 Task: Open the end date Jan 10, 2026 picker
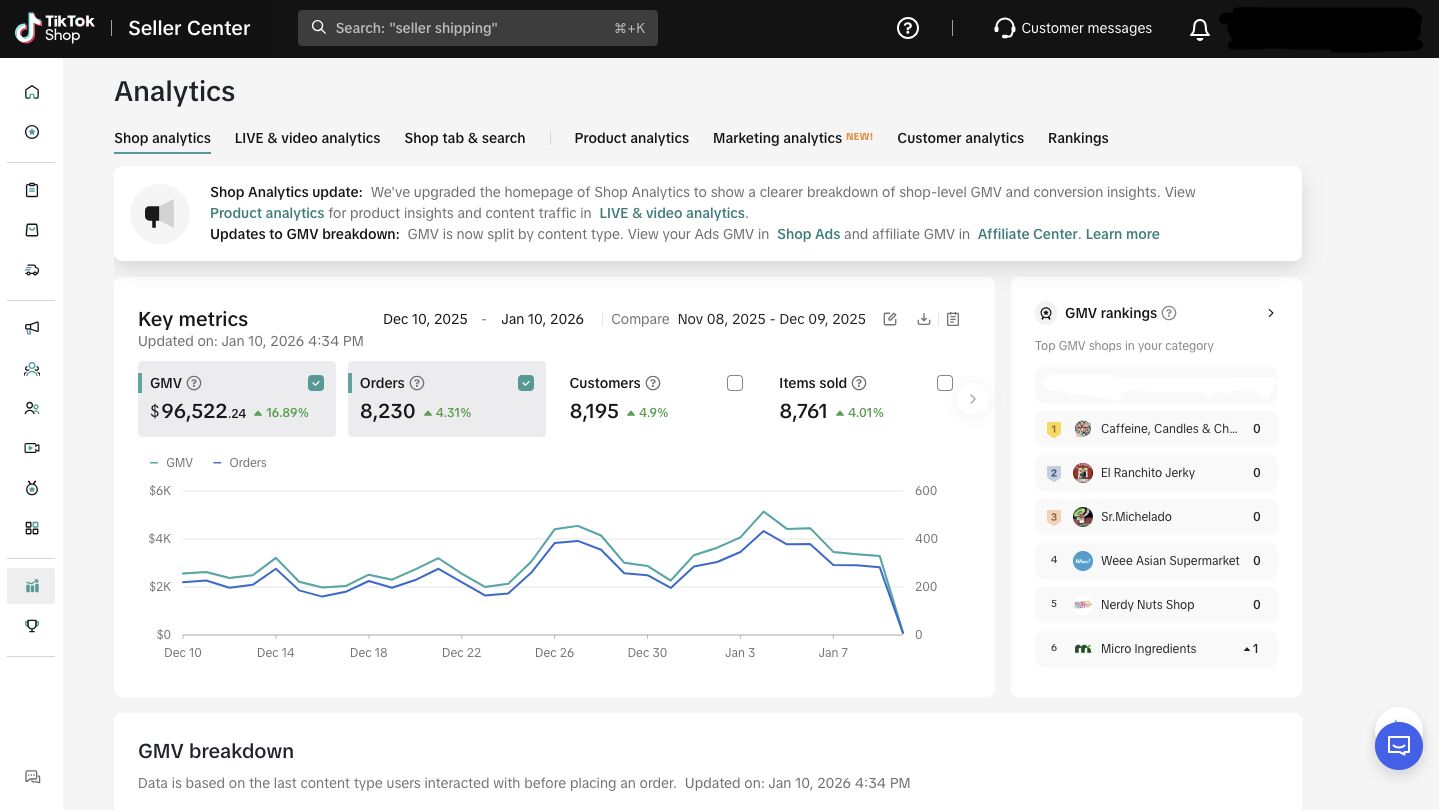tap(542, 319)
